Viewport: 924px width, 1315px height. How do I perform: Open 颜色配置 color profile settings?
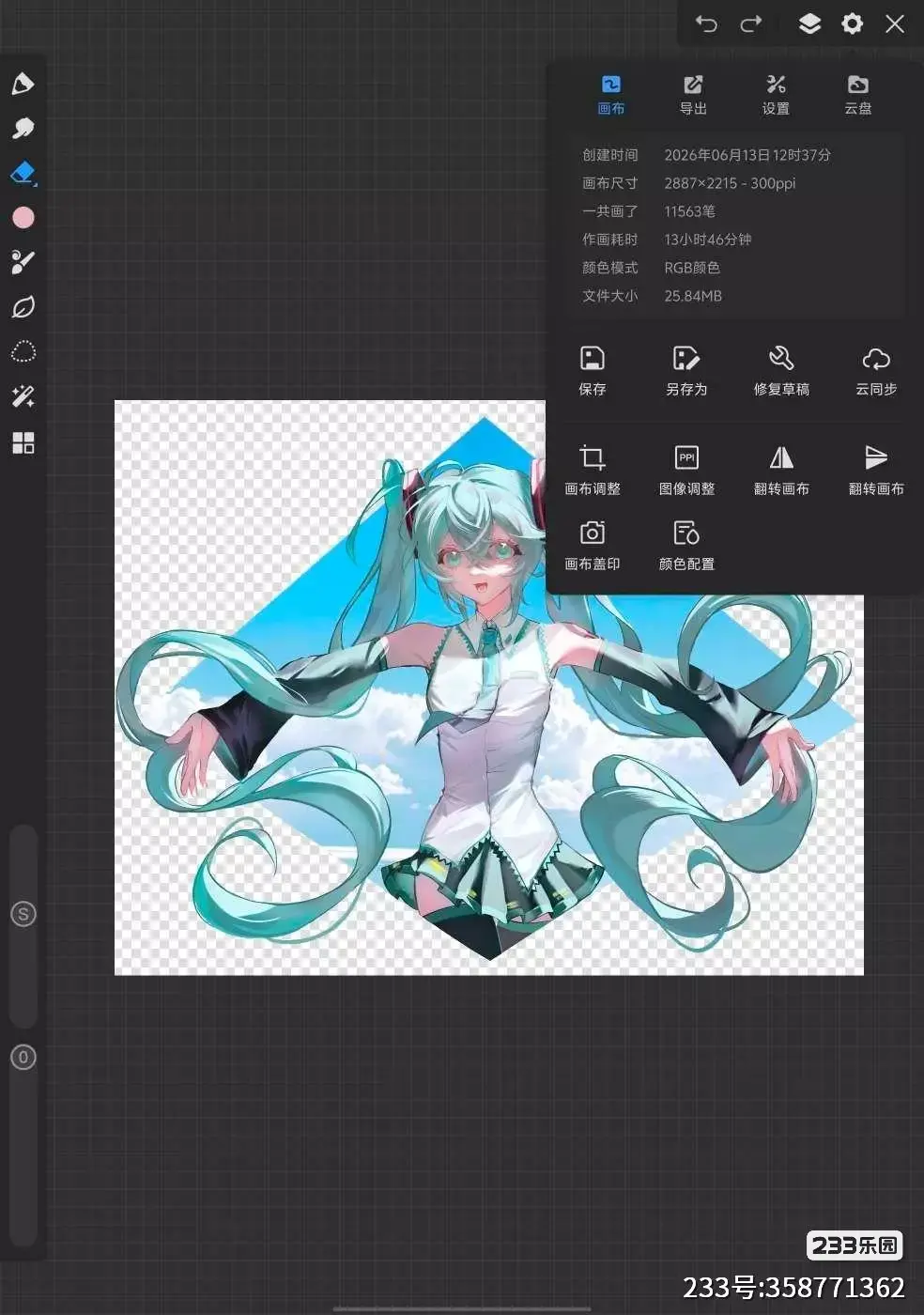click(686, 546)
